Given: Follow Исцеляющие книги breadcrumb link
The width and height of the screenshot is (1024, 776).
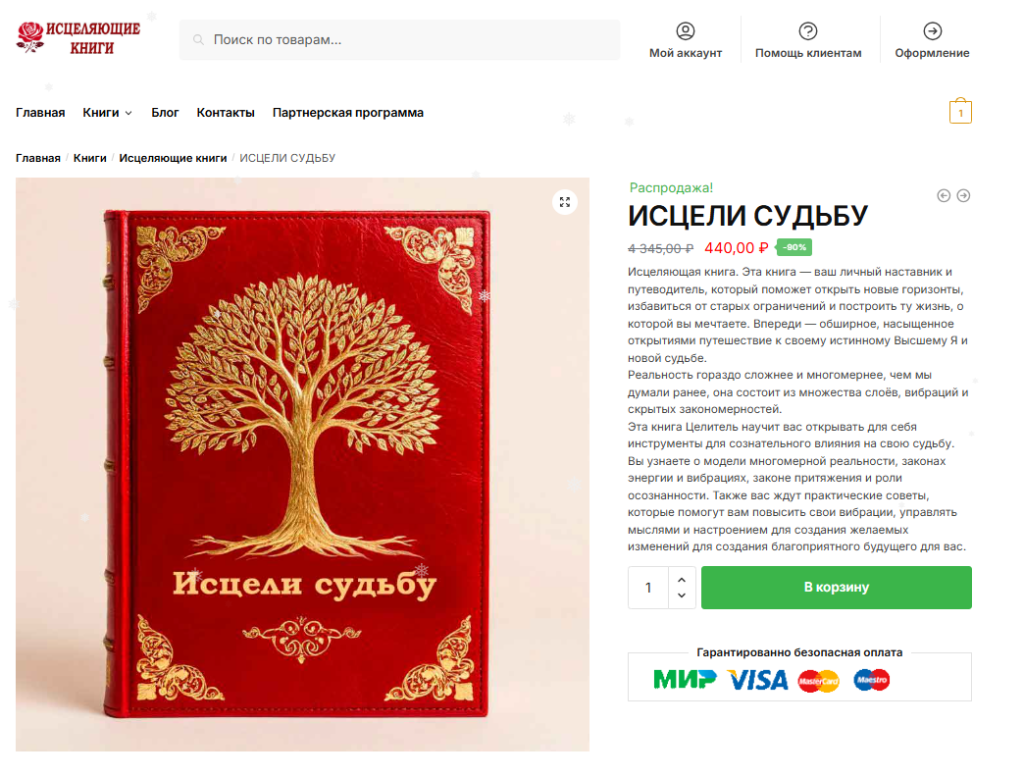Looking at the screenshot, I should 172,158.
